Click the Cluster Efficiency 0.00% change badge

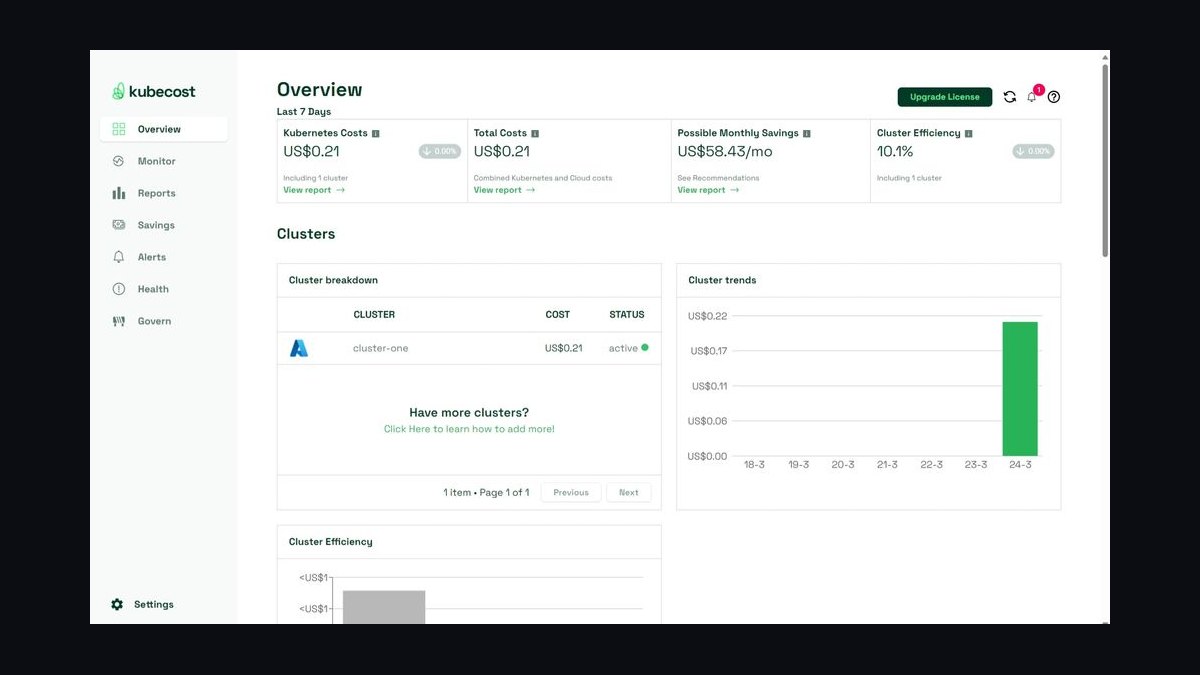pos(1033,152)
